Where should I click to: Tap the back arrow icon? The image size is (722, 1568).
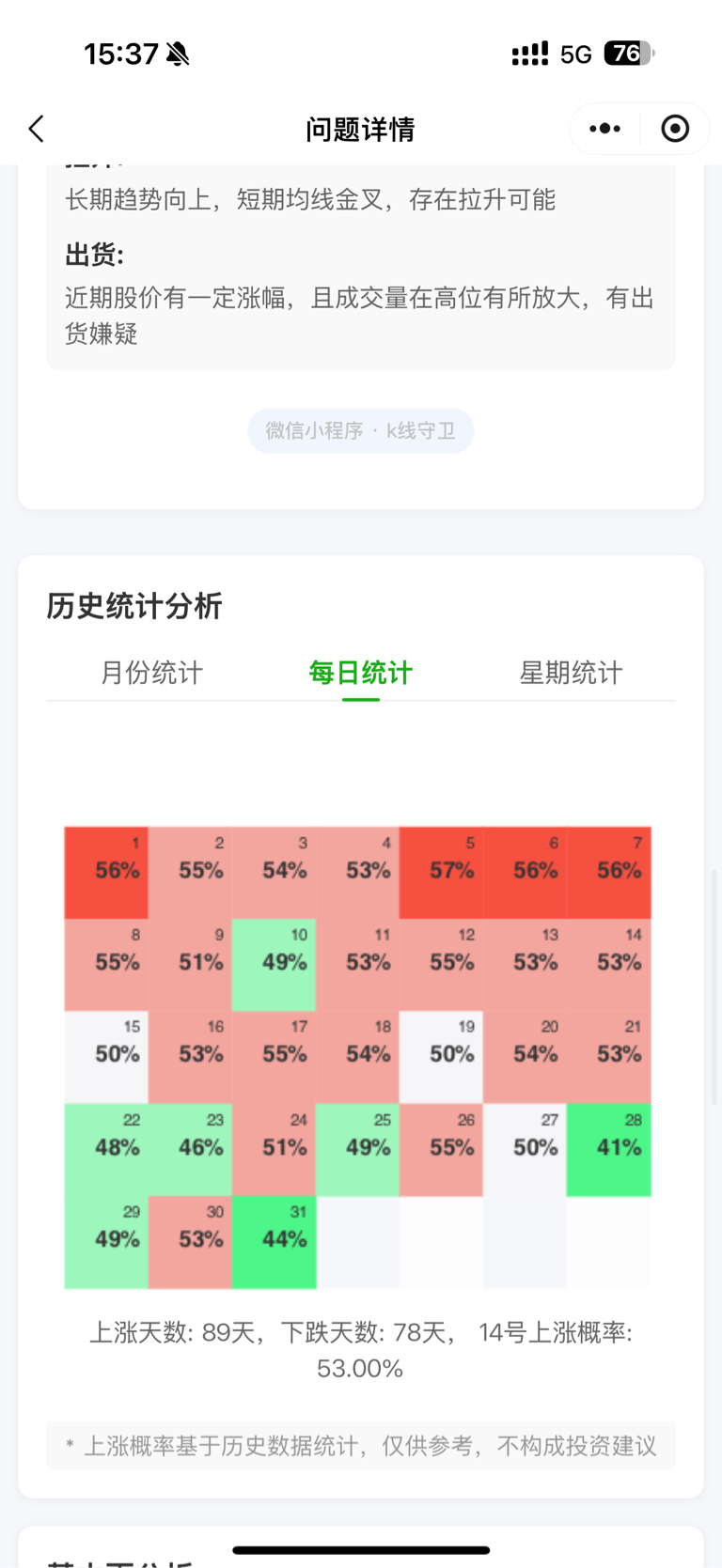(x=36, y=129)
